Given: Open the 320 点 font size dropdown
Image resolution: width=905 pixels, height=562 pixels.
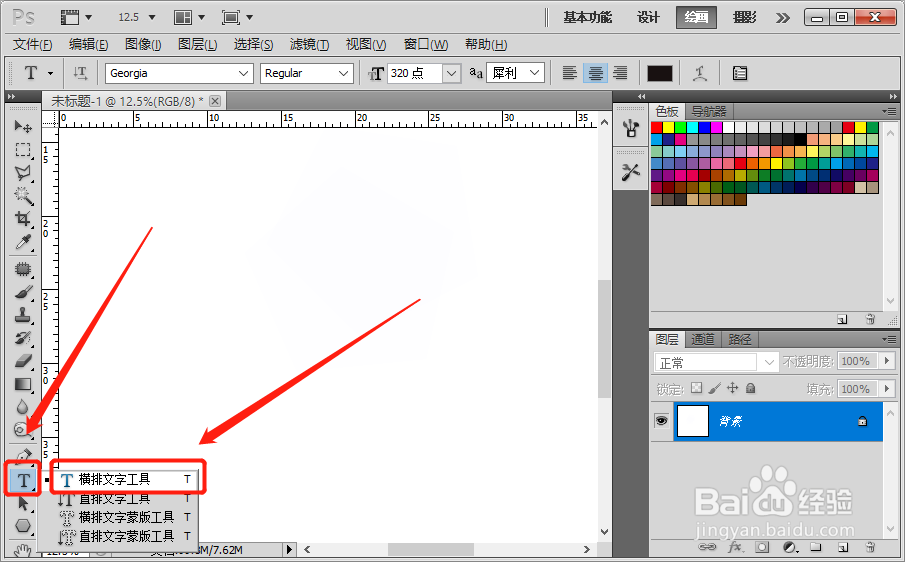Looking at the screenshot, I should 451,73.
